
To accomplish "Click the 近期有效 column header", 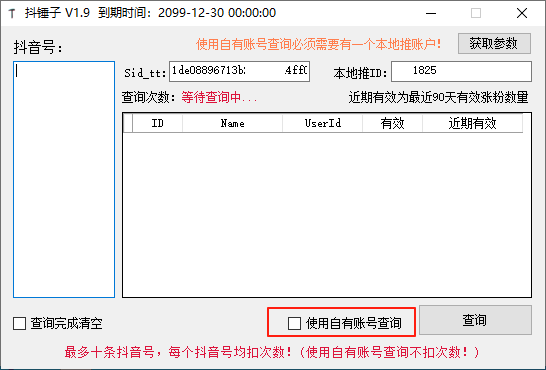I will (x=473, y=123).
